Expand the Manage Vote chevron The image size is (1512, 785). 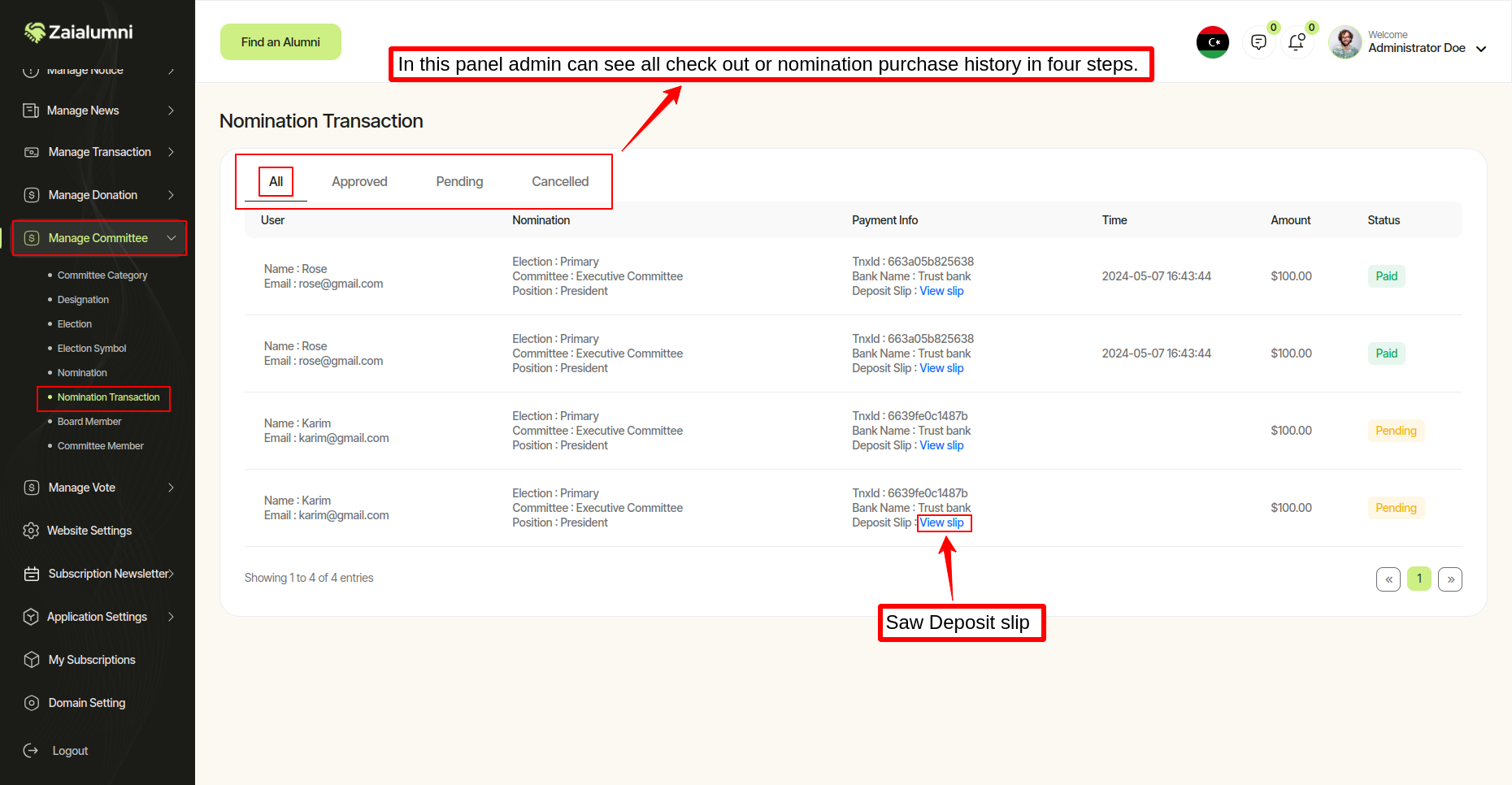[171, 488]
